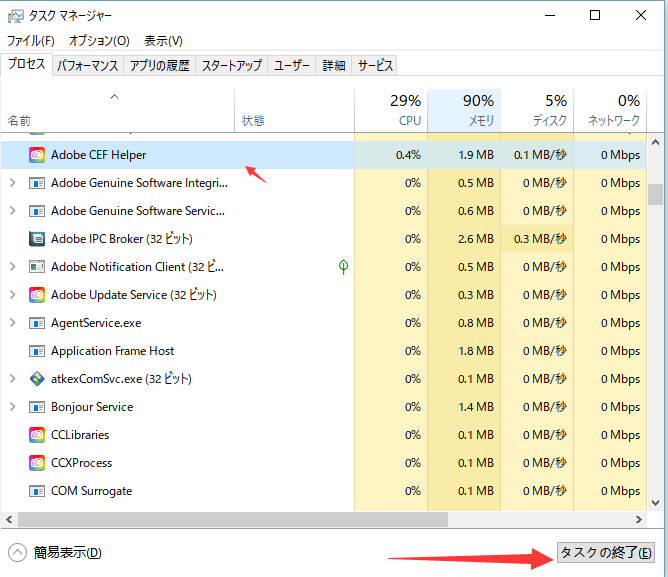The width and height of the screenshot is (668, 577).
Task: Select the CCXProcess process name
Action: [81, 463]
